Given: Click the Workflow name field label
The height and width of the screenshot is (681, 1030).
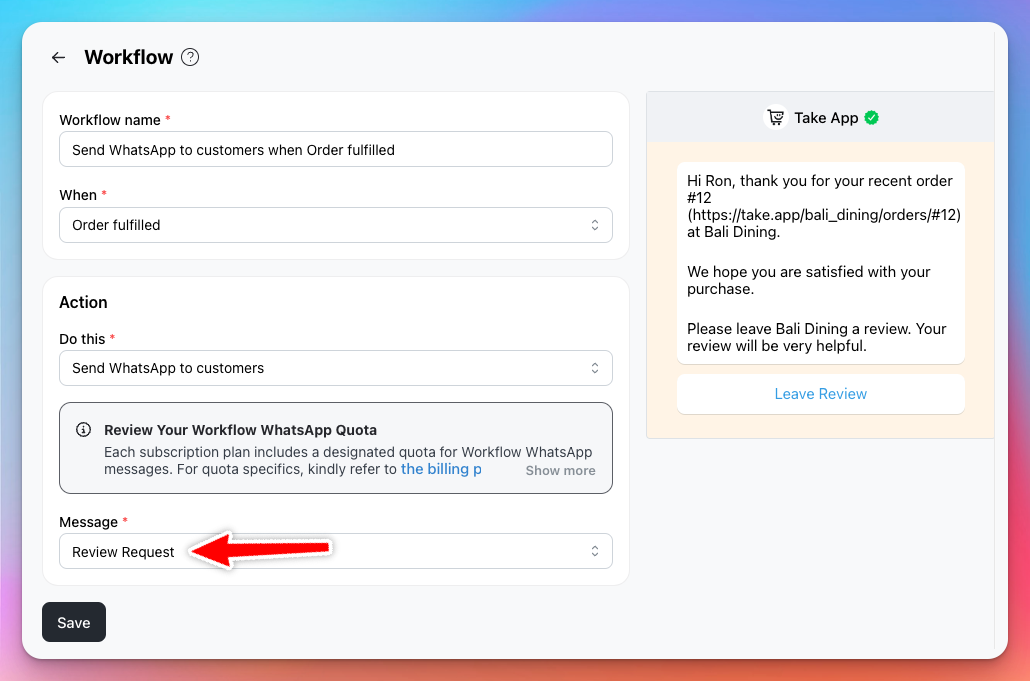Looking at the screenshot, I should 110,120.
